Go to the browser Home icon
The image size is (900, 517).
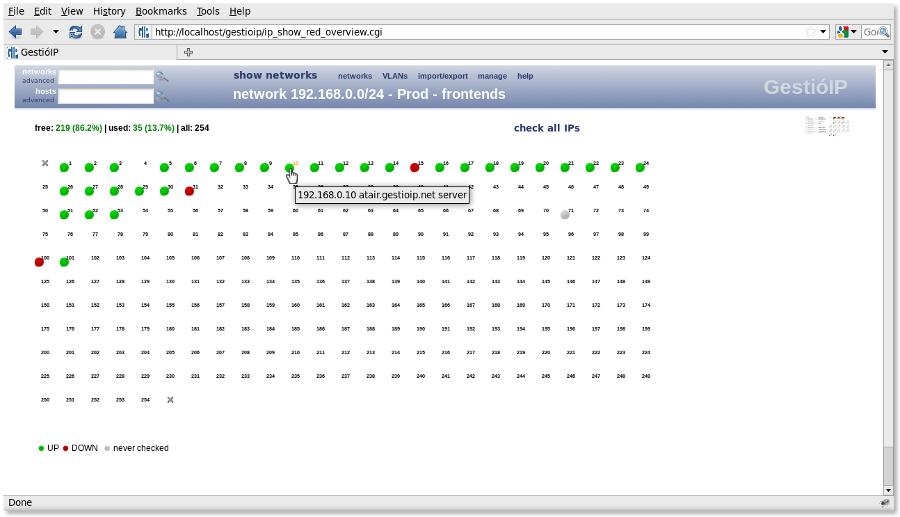point(120,32)
